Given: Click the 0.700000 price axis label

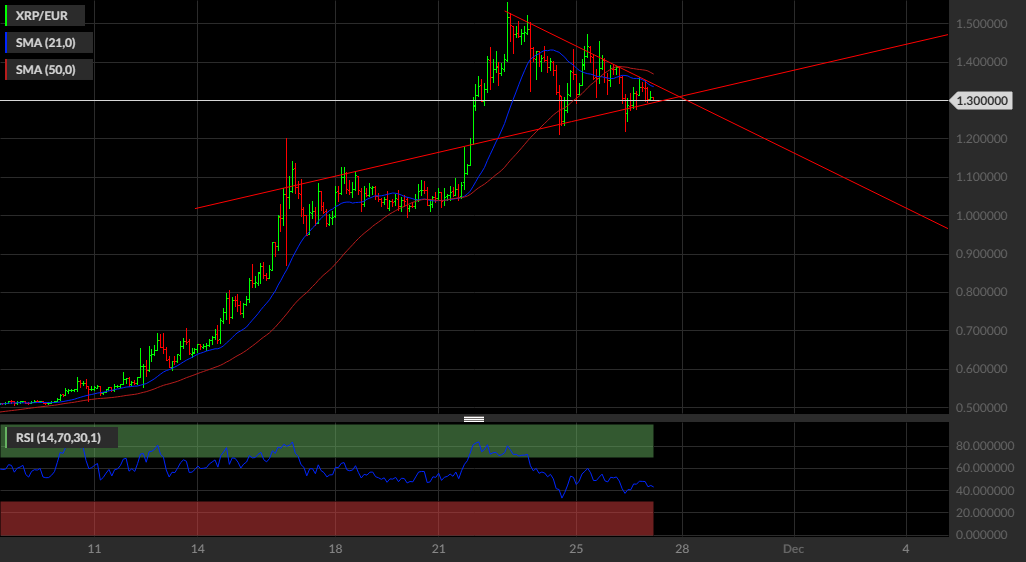Looking at the screenshot, I should [982, 331].
